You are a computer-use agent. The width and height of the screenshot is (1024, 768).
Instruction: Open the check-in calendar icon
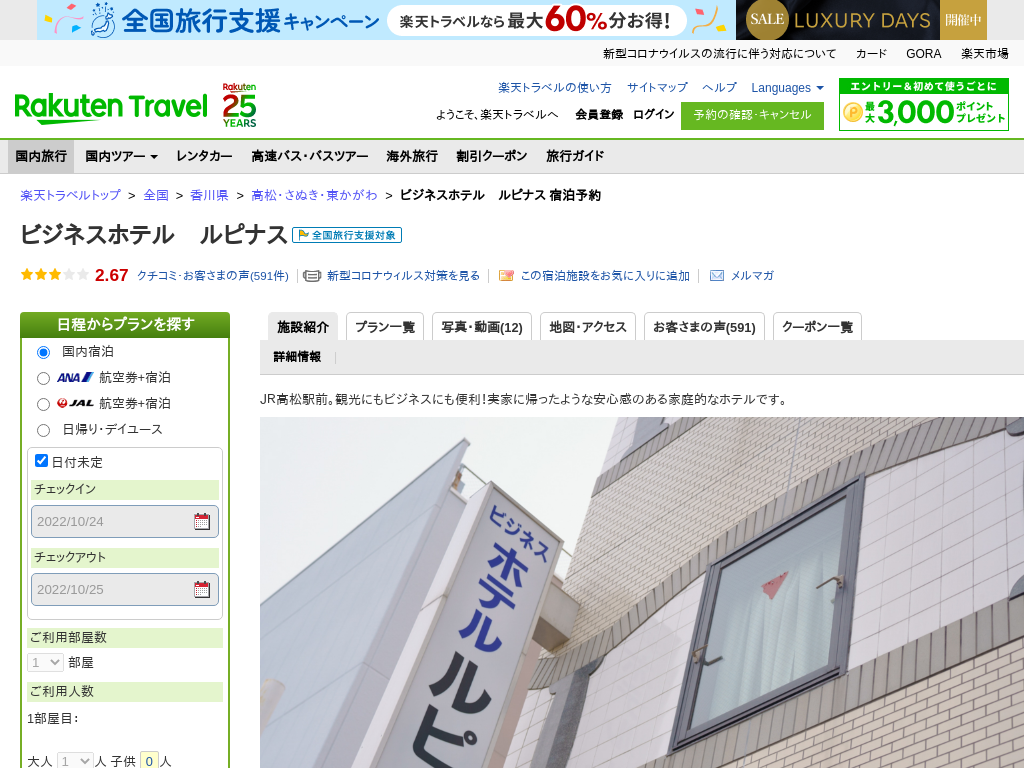(202, 521)
